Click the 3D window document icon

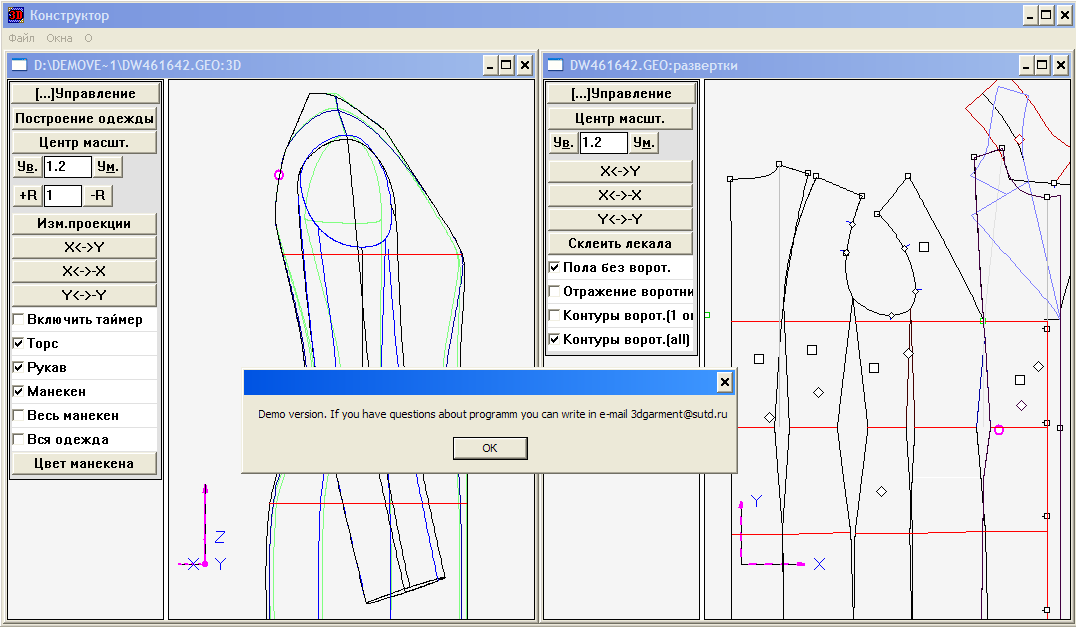click(19, 66)
